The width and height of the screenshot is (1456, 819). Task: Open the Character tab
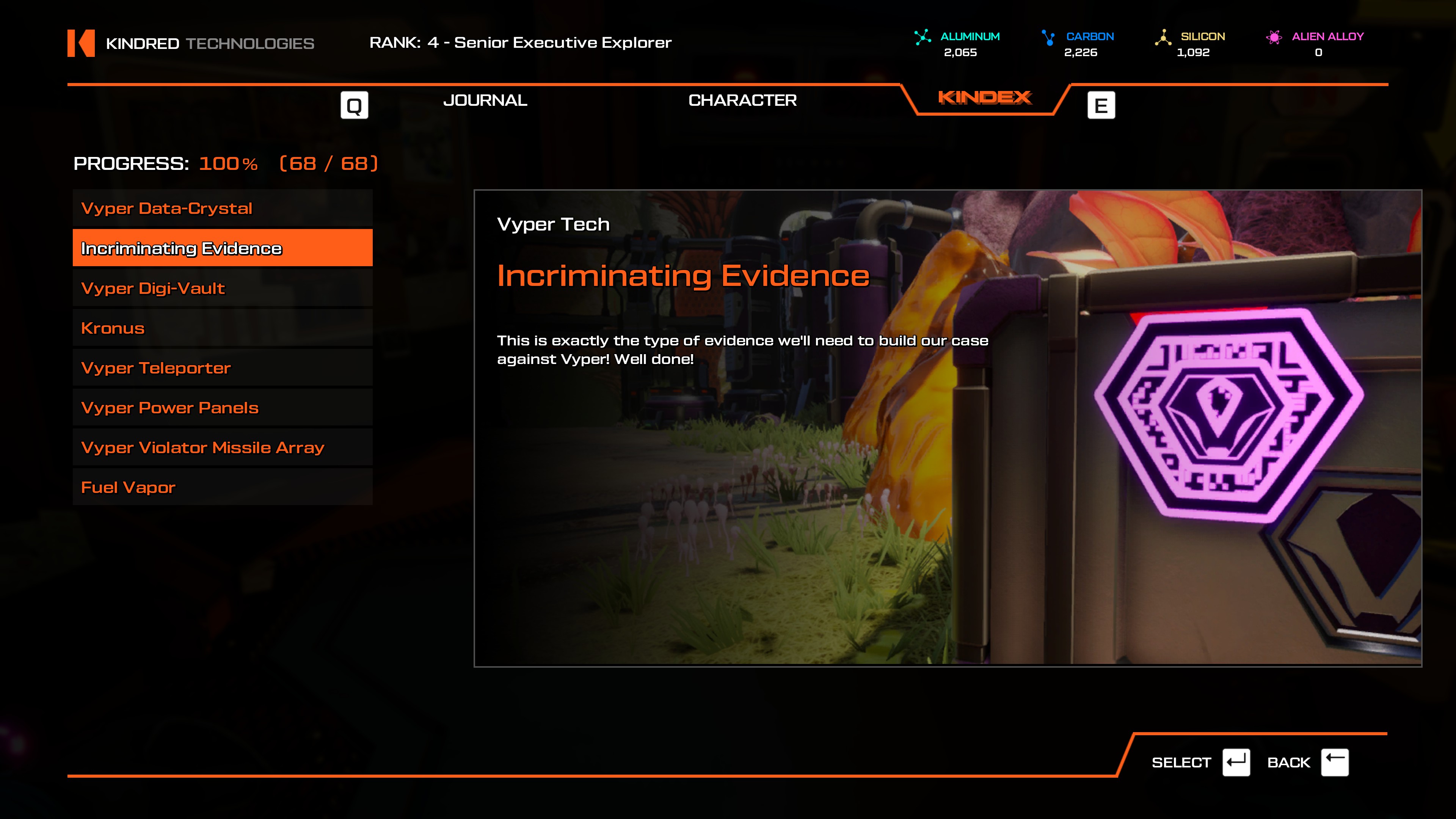(742, 100)
